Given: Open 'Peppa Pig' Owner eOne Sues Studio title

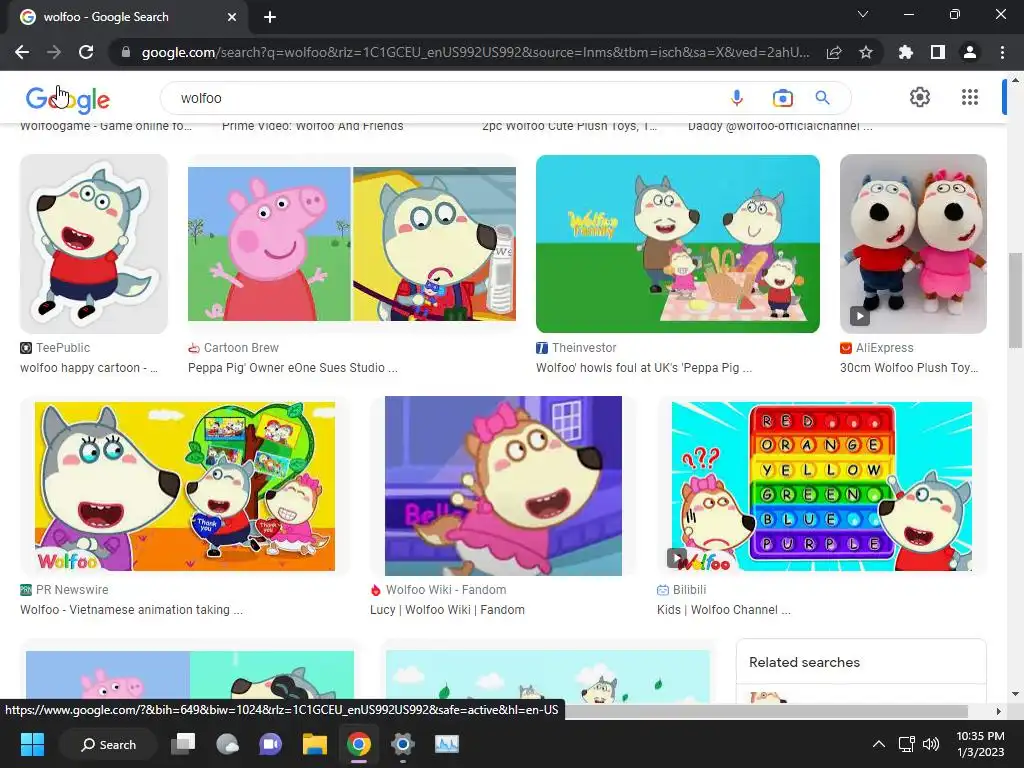Looking at the screenshot, I should click(293, 368).
